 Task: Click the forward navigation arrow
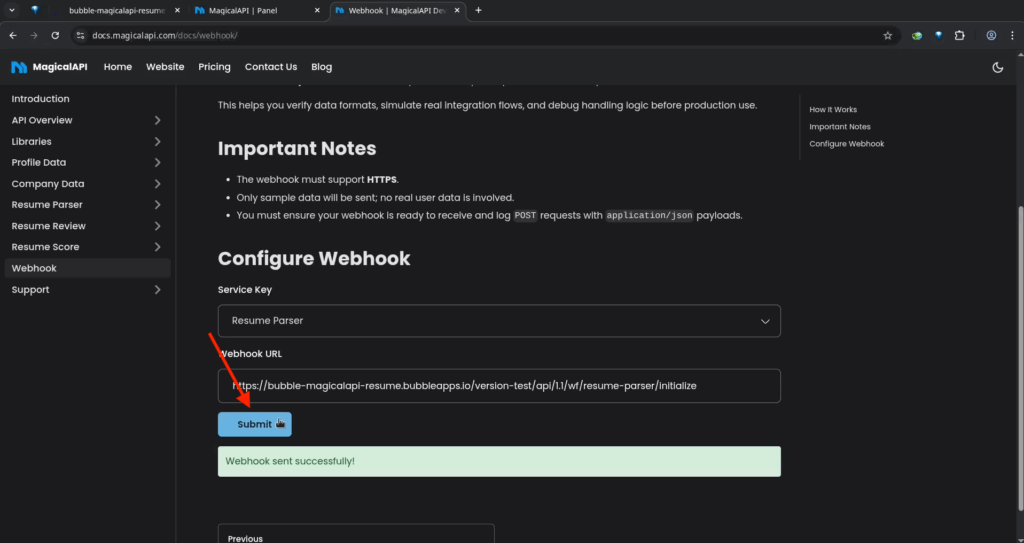click(34, 35)
